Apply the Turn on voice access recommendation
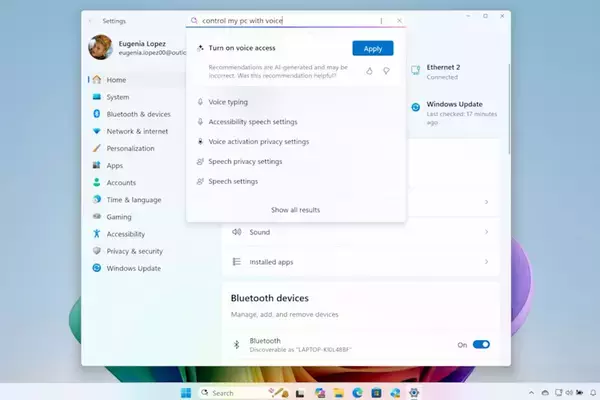This screenshot has width=600, height=400. coord(373,49)
